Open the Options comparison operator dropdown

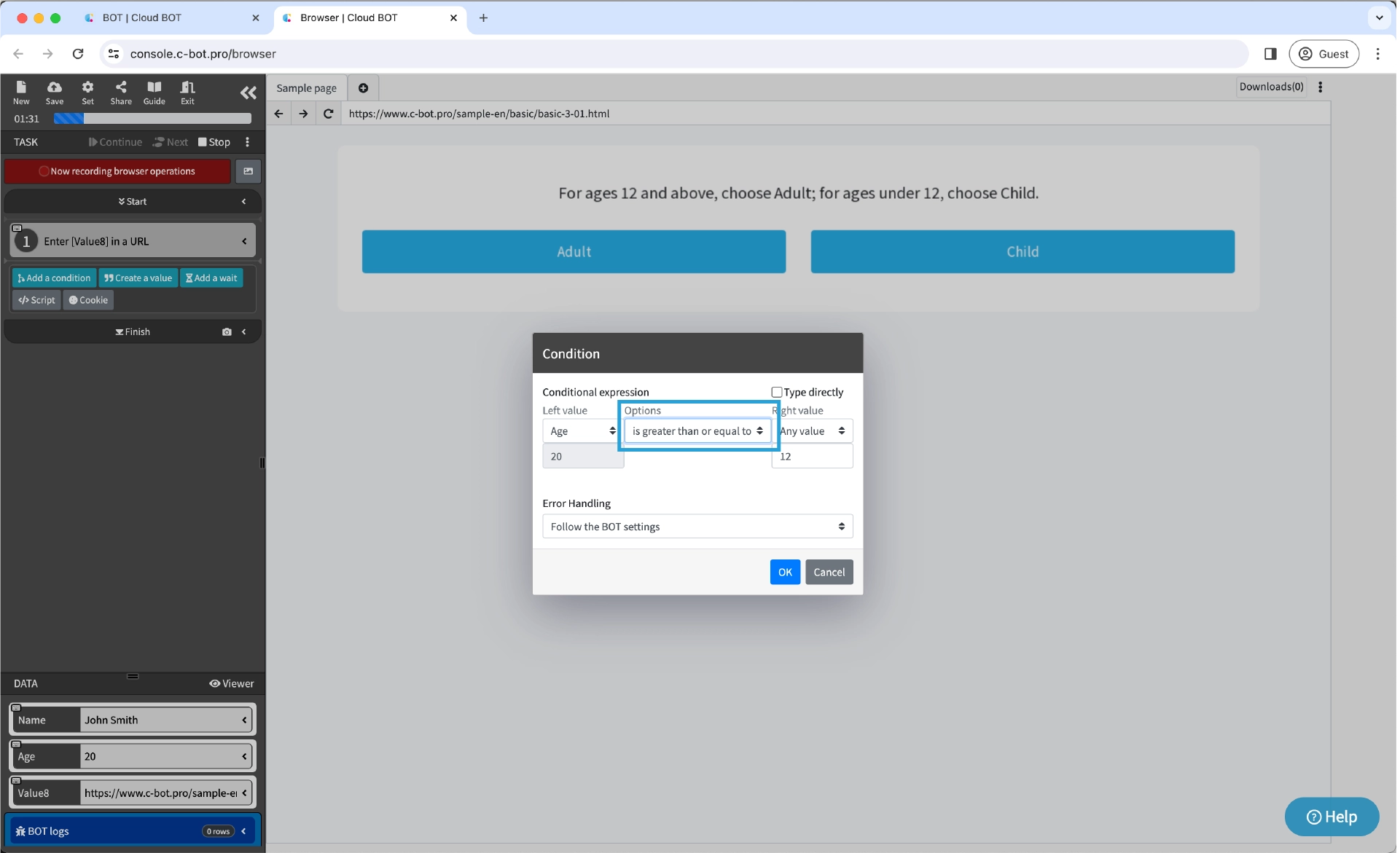(697, 431)
